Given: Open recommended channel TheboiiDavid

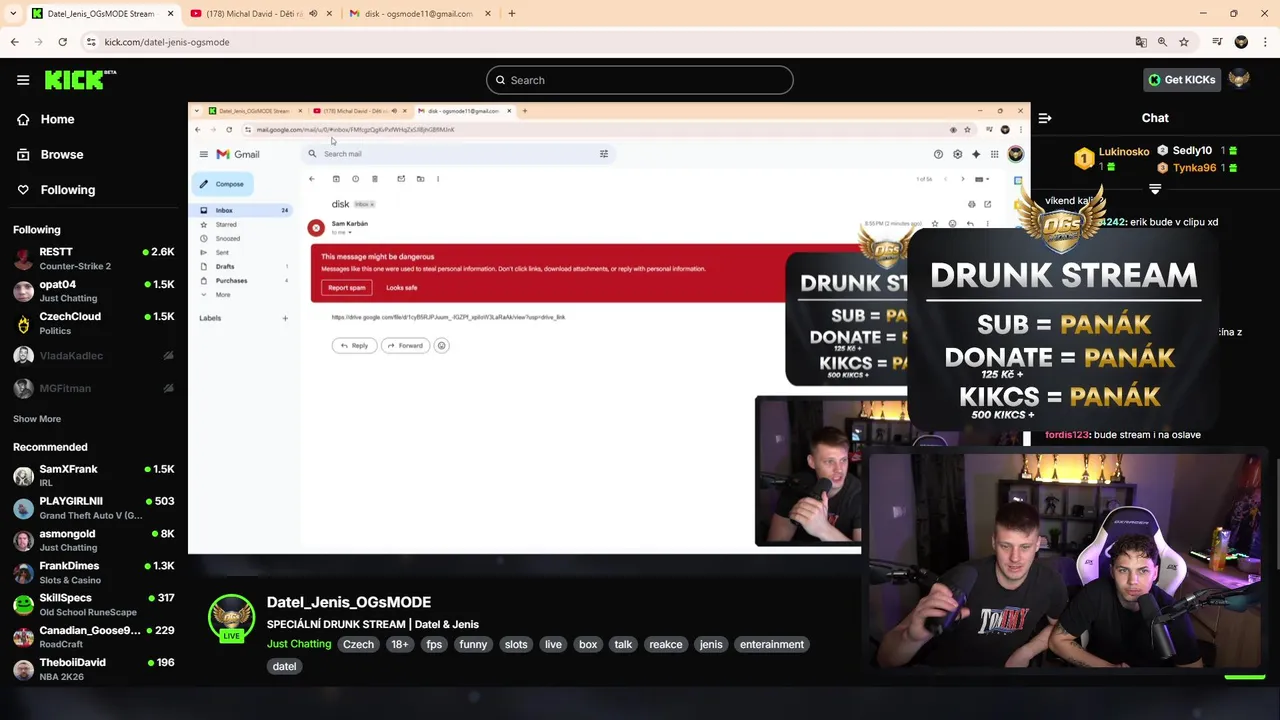Looking at the screenshot, I should pyautogui.click(x=94, y=669).
